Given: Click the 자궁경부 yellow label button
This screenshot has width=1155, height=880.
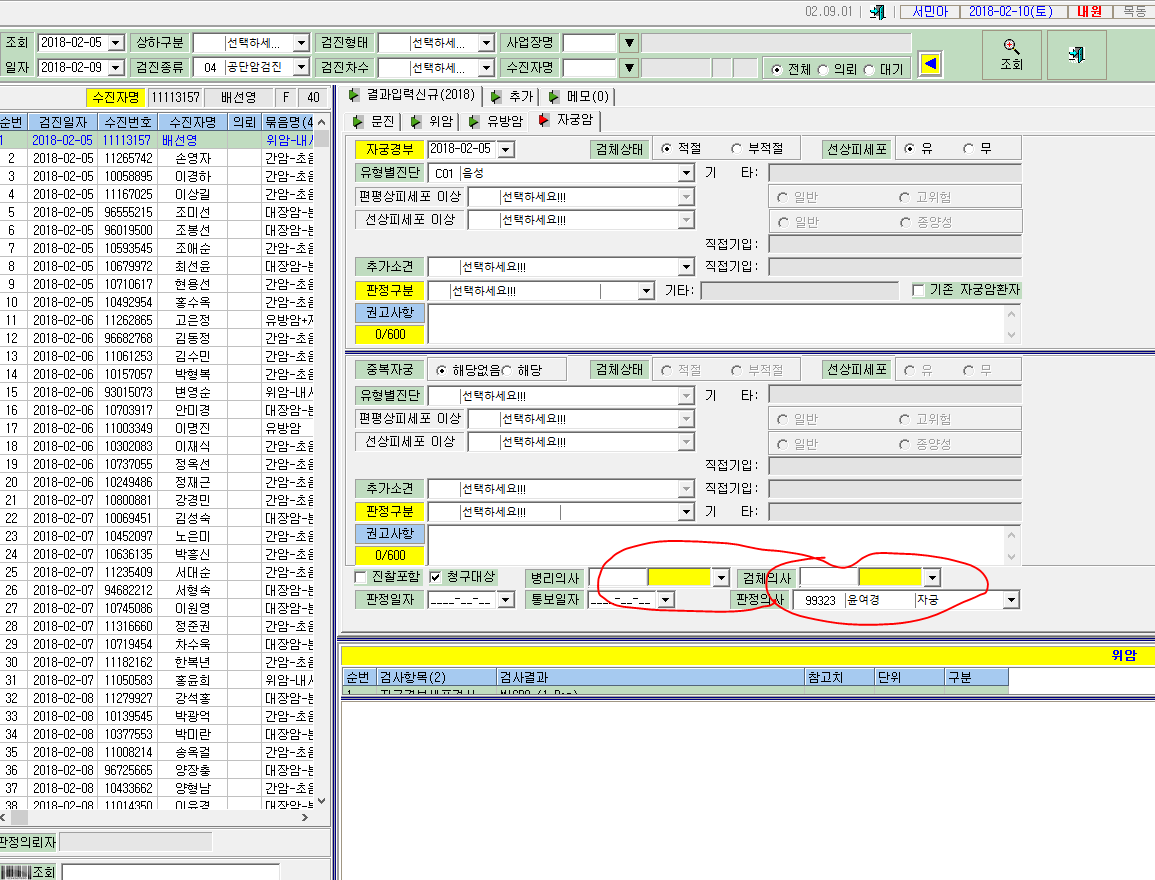Looking at the screenshot, I should [390, 149].
